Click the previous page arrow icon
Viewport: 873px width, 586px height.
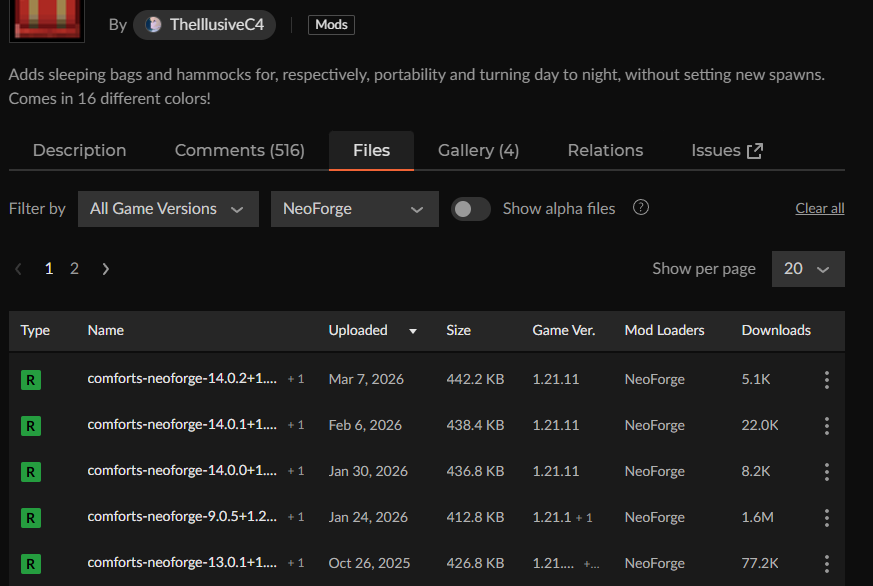[19, 269]
